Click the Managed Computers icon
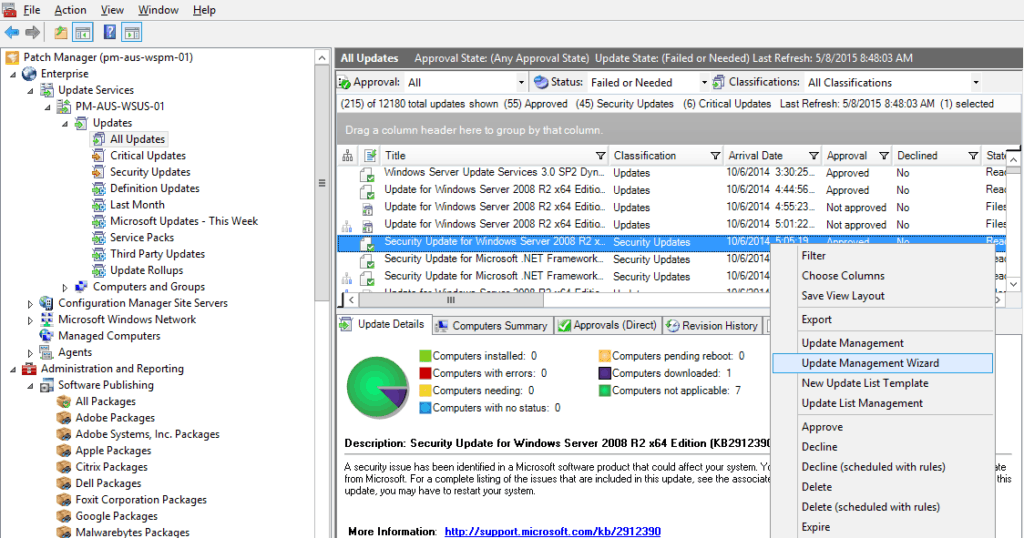Screen dimensions: 1024x538 coord(46,336)
